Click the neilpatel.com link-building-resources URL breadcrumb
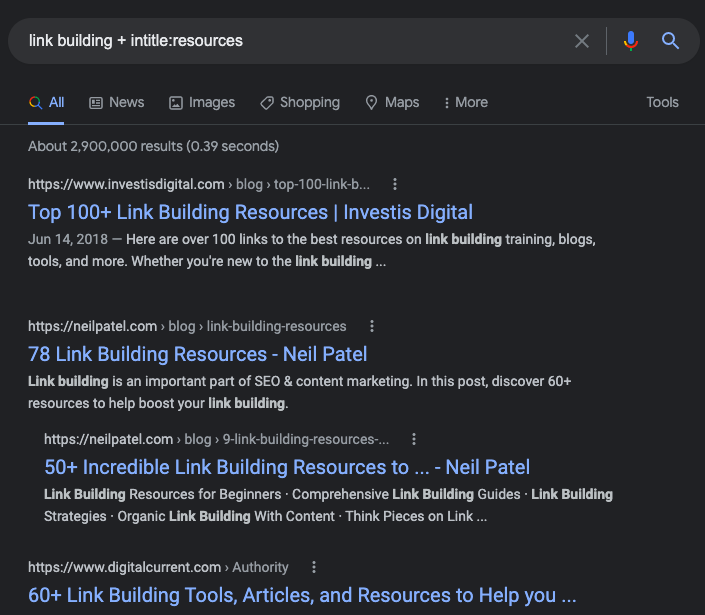The width and height of the screenshot is (705, 615). pyautogui.click(x=187, y=326)
